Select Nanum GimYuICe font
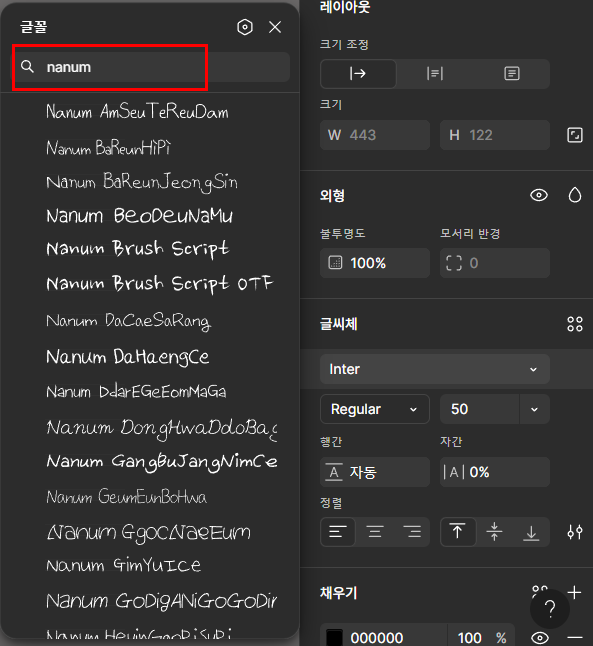Viewport: 593px width, 646px height. [124, 565]
